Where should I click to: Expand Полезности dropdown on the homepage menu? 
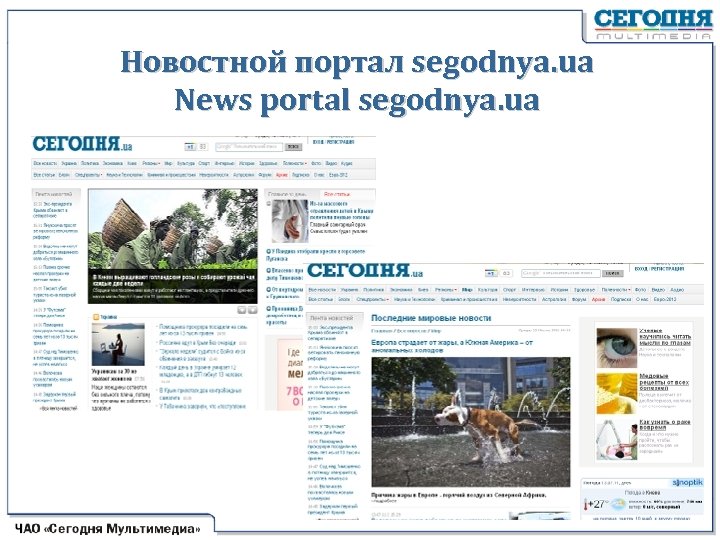tap(294, 163)
